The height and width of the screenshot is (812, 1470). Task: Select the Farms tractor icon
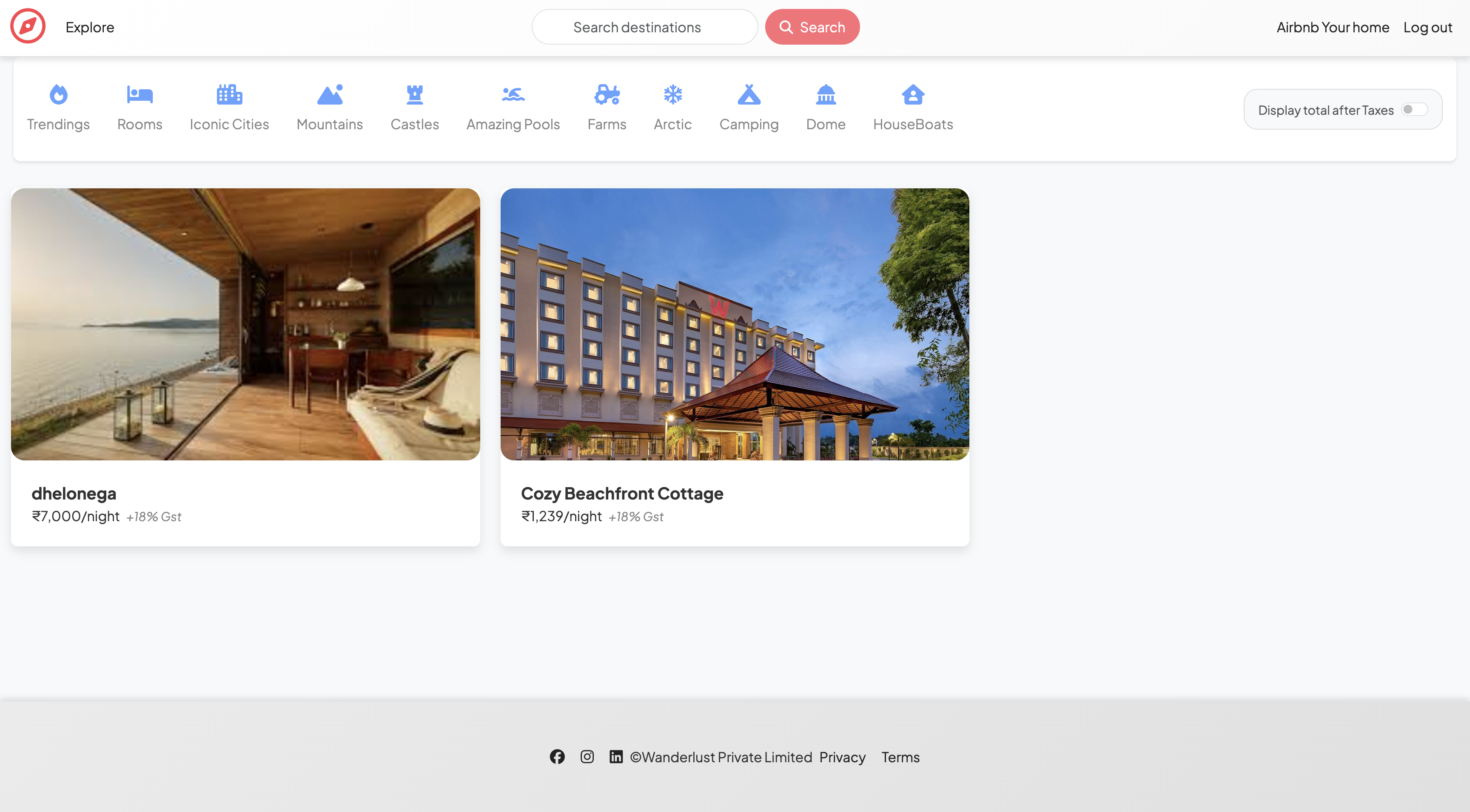pos(607,95)
